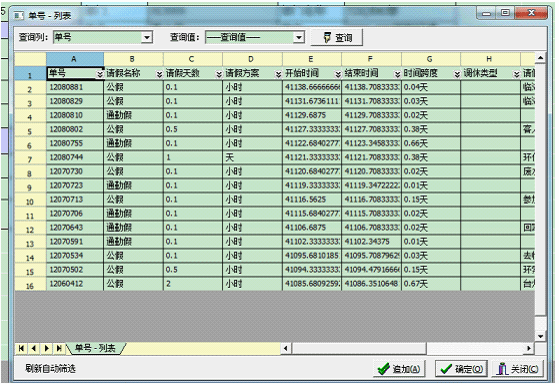Select row header 12

(30, 229)
